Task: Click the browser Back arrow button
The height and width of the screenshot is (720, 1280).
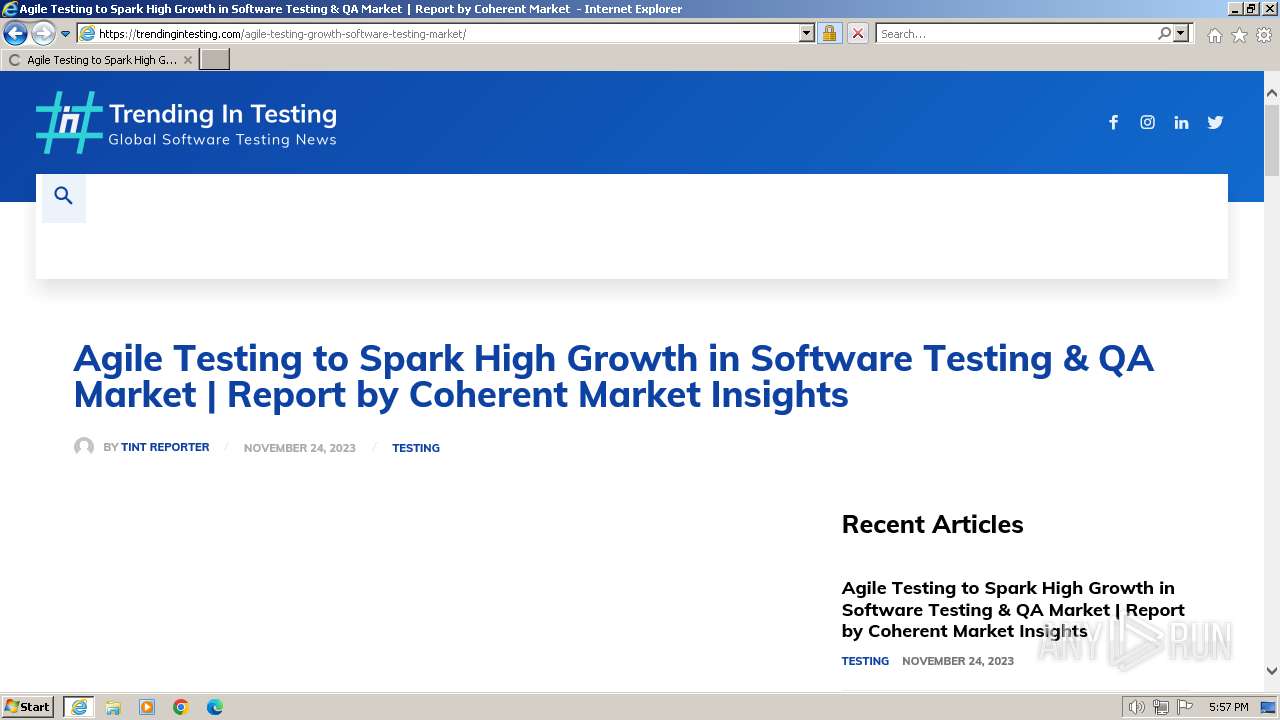Action: [15, 33]
